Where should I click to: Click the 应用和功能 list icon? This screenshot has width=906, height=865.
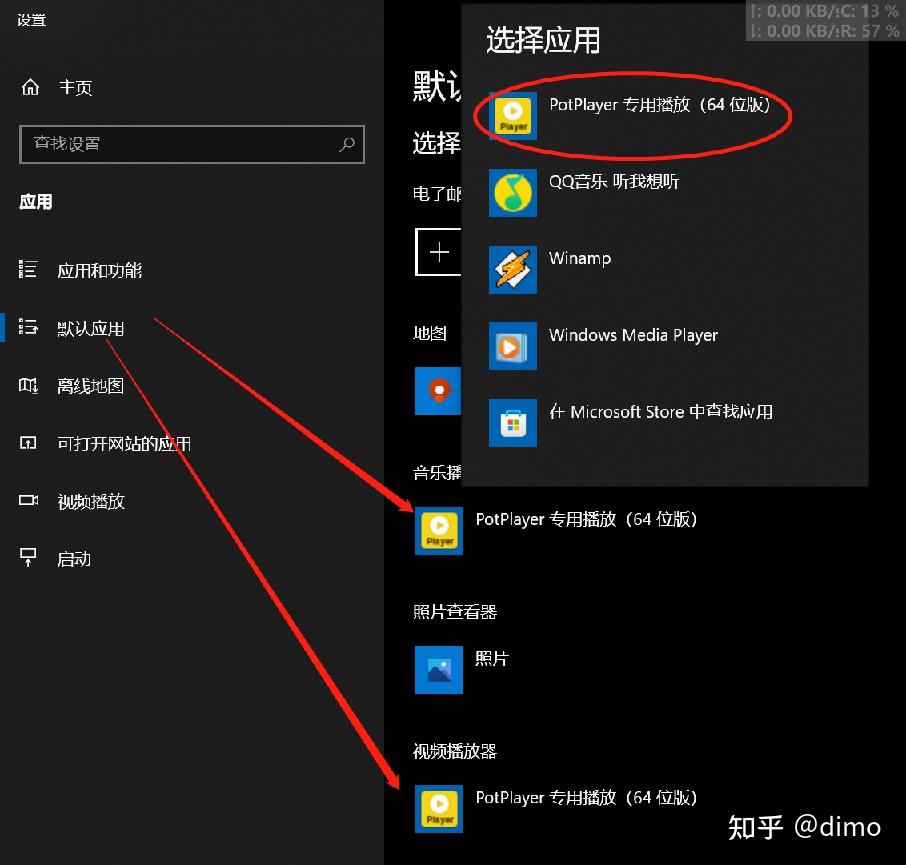(x=28, y=269)
